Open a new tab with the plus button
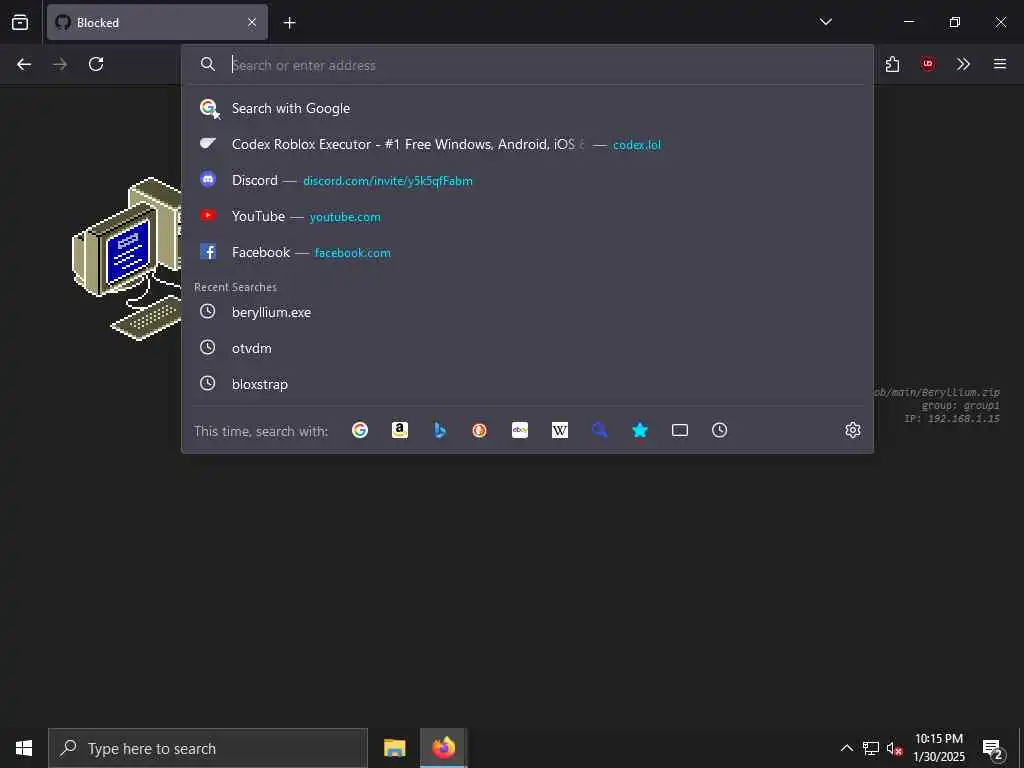Image resolution: width=1024 pixels, height=768 pixels. point(289,23)
